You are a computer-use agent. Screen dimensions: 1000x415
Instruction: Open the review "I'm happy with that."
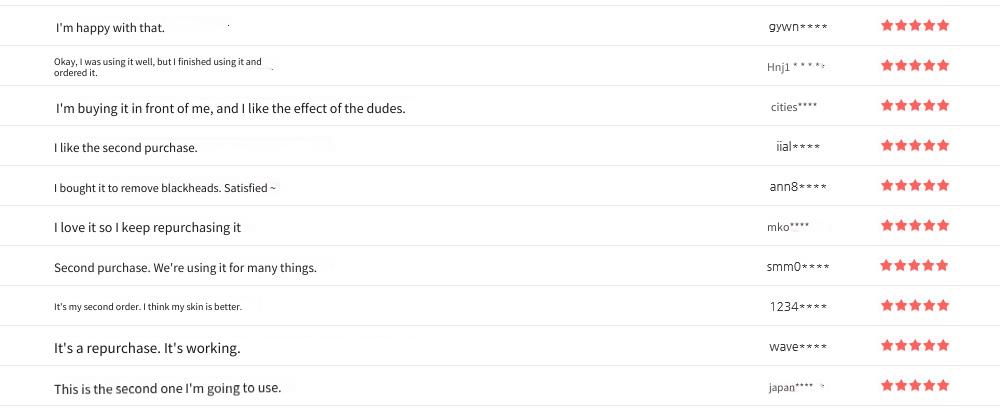[x=110, y=28]
